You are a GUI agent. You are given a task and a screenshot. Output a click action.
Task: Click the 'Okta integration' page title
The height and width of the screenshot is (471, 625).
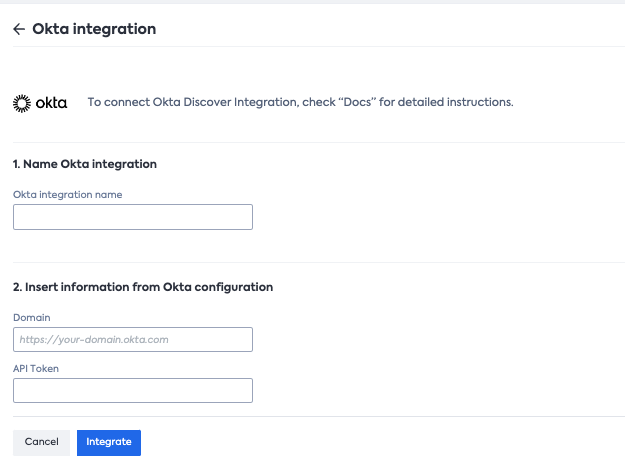[94, 29]
